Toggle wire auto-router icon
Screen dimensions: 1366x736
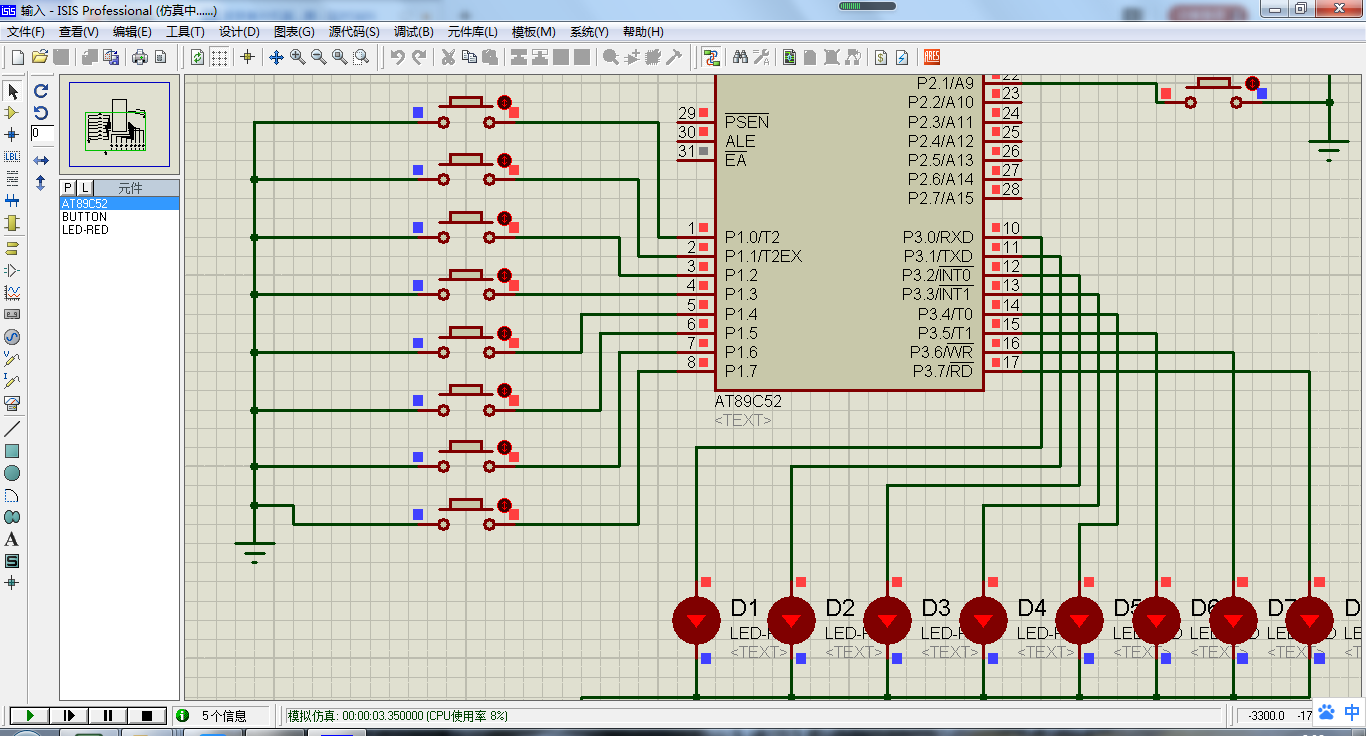(x=711, y=57)
